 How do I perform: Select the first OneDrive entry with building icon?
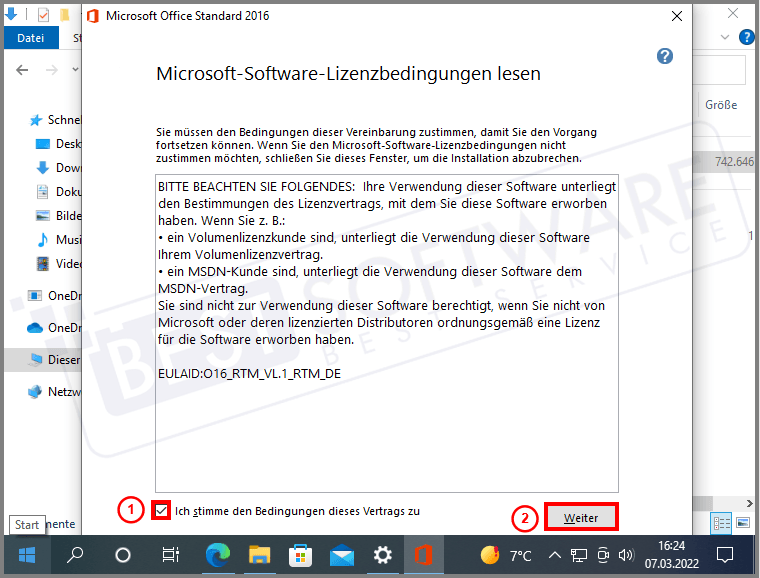pyautogui.click(x=54, y=296)
